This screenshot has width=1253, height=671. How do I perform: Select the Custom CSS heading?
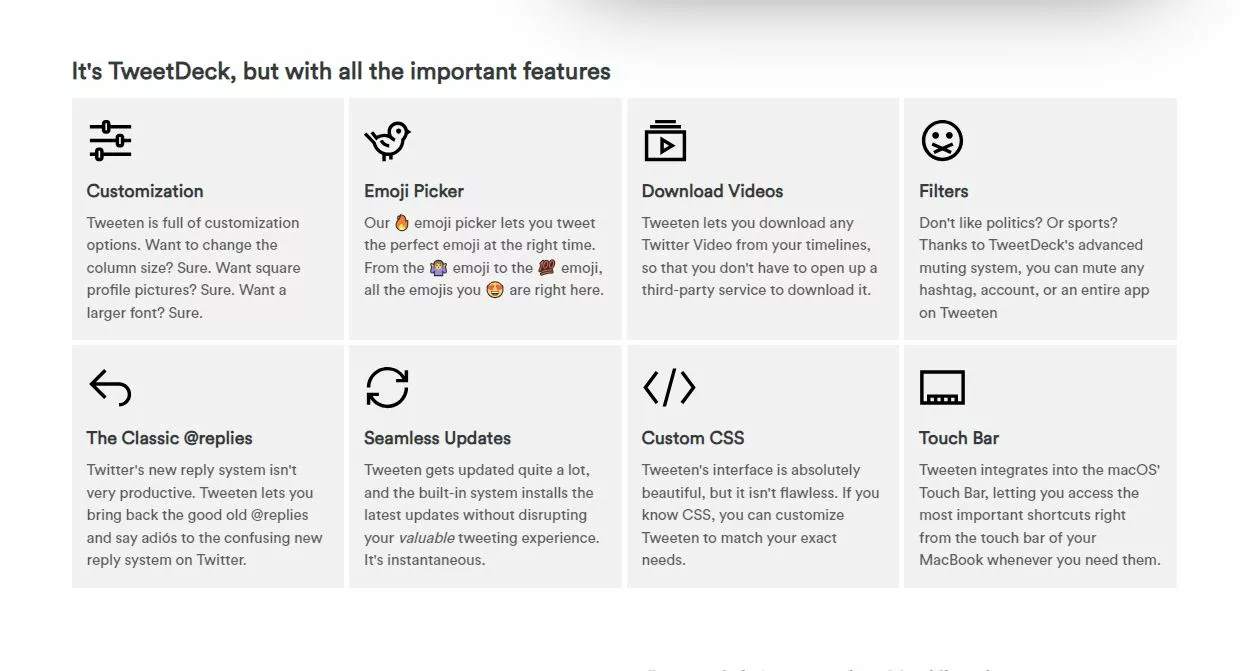pos(693,438)
